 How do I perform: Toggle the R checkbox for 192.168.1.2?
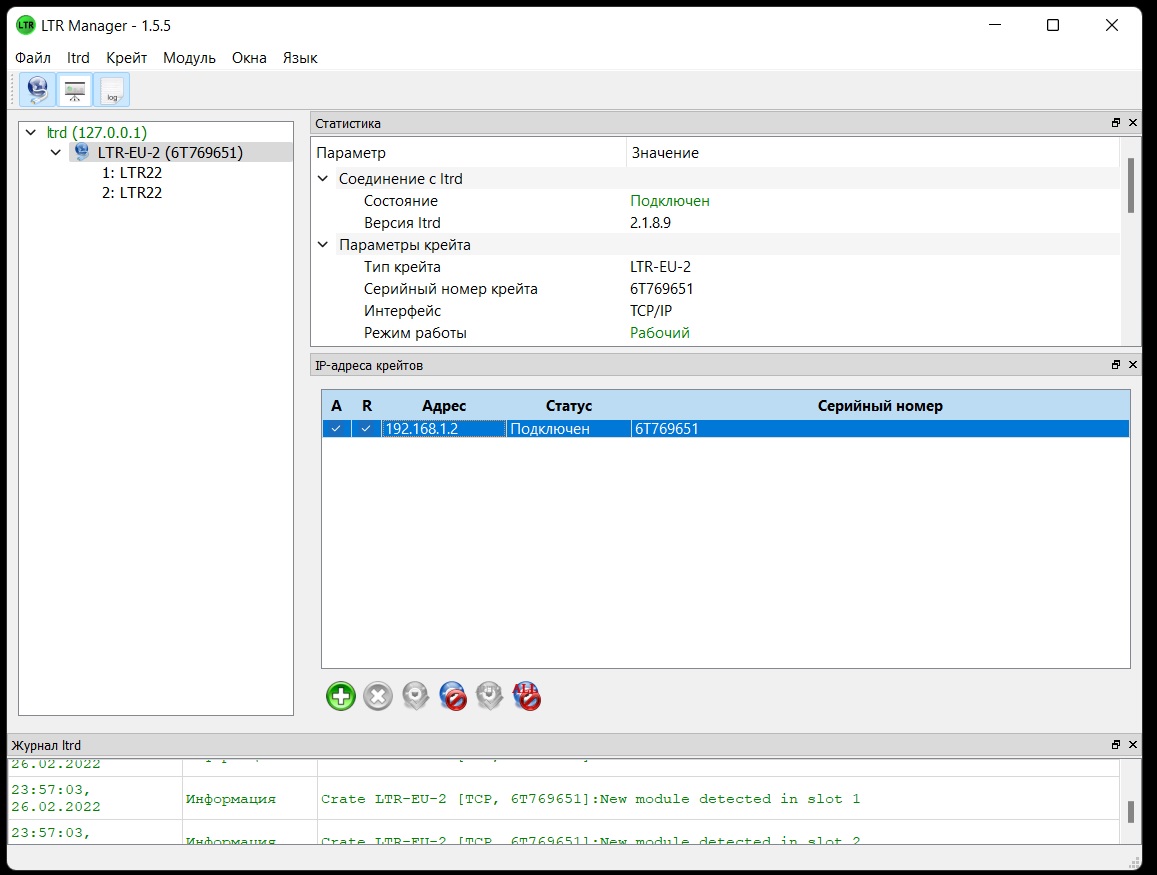pos(366,429)
